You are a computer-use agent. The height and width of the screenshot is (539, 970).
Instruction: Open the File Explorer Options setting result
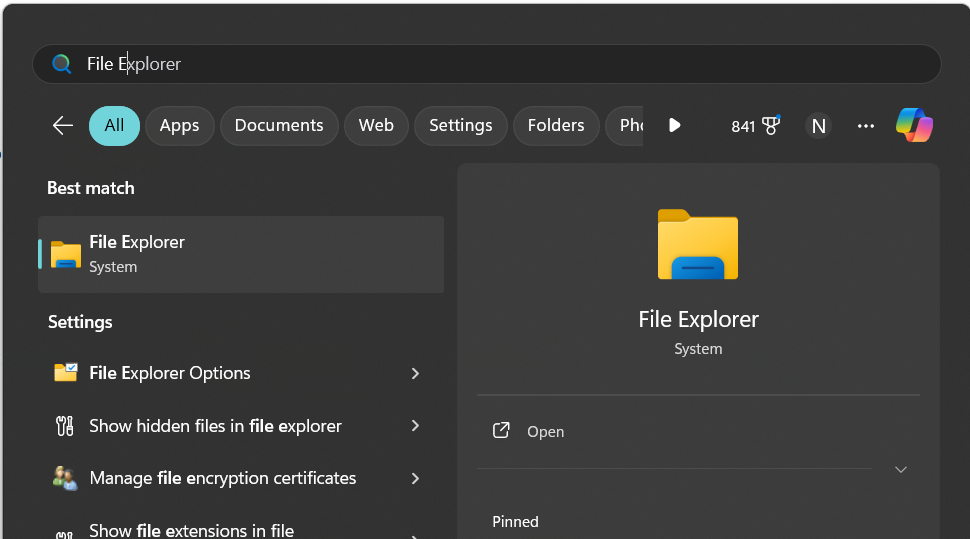241,373
